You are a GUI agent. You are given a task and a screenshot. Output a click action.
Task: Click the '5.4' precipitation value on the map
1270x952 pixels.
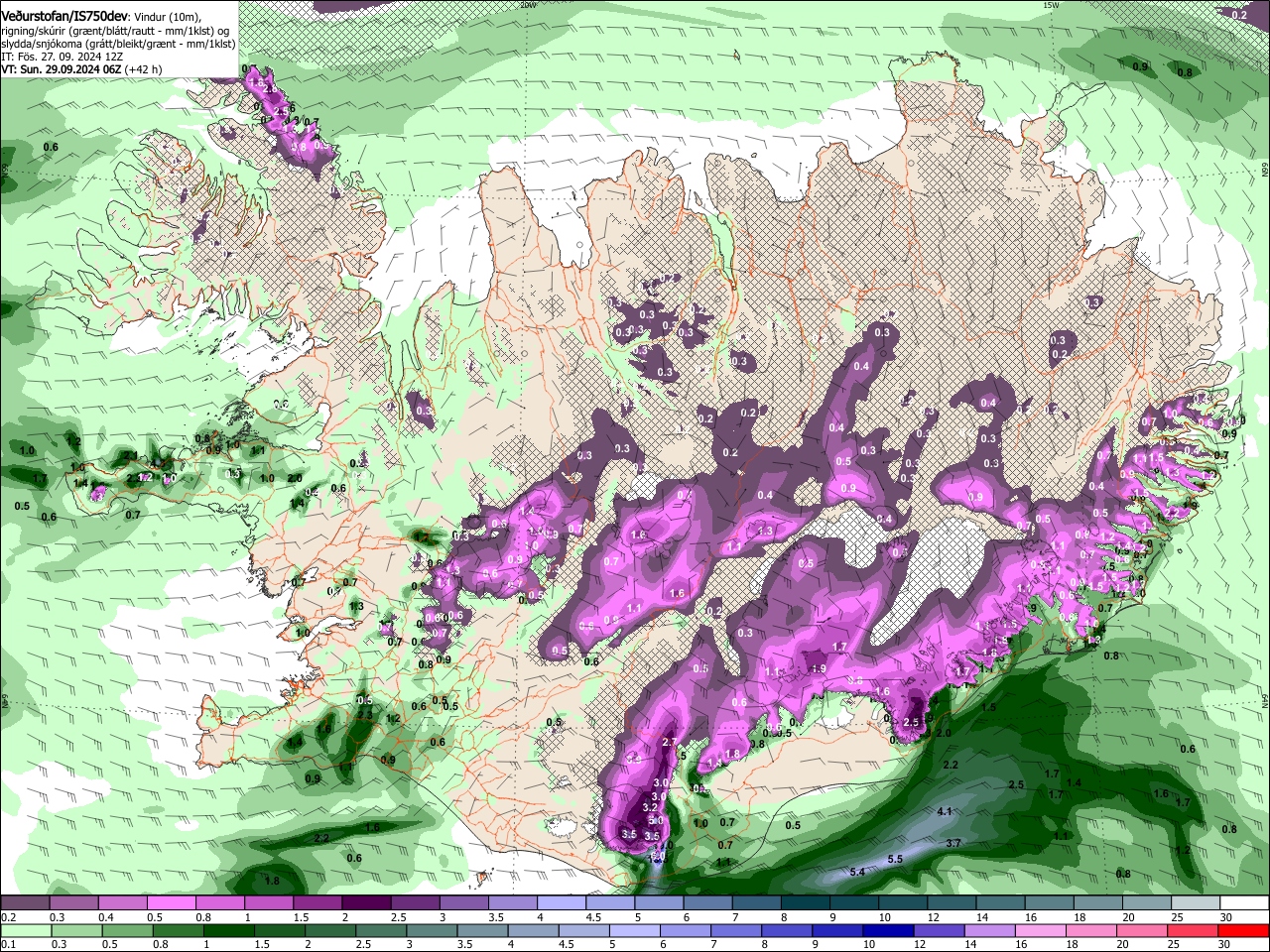pyautogui.click(x=858, y=872)
